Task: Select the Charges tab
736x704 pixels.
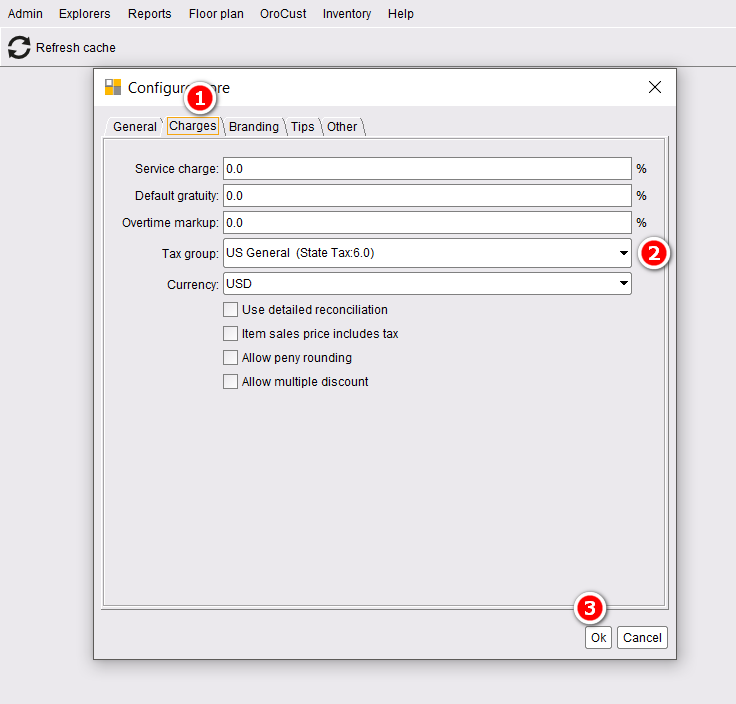Action: click(192, 126)
